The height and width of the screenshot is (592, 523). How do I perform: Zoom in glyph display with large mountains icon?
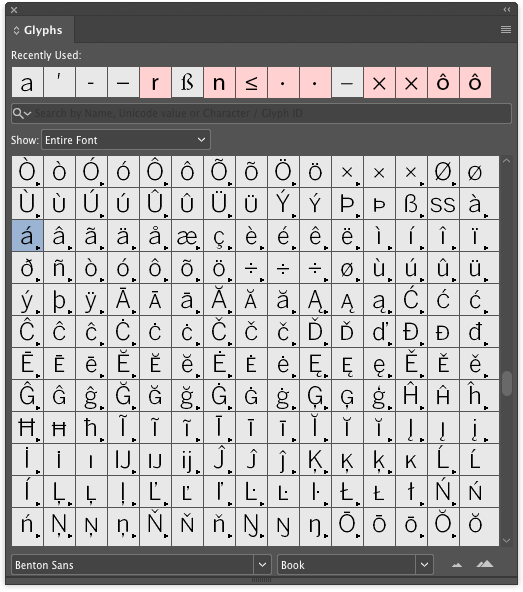pos(485,564)
